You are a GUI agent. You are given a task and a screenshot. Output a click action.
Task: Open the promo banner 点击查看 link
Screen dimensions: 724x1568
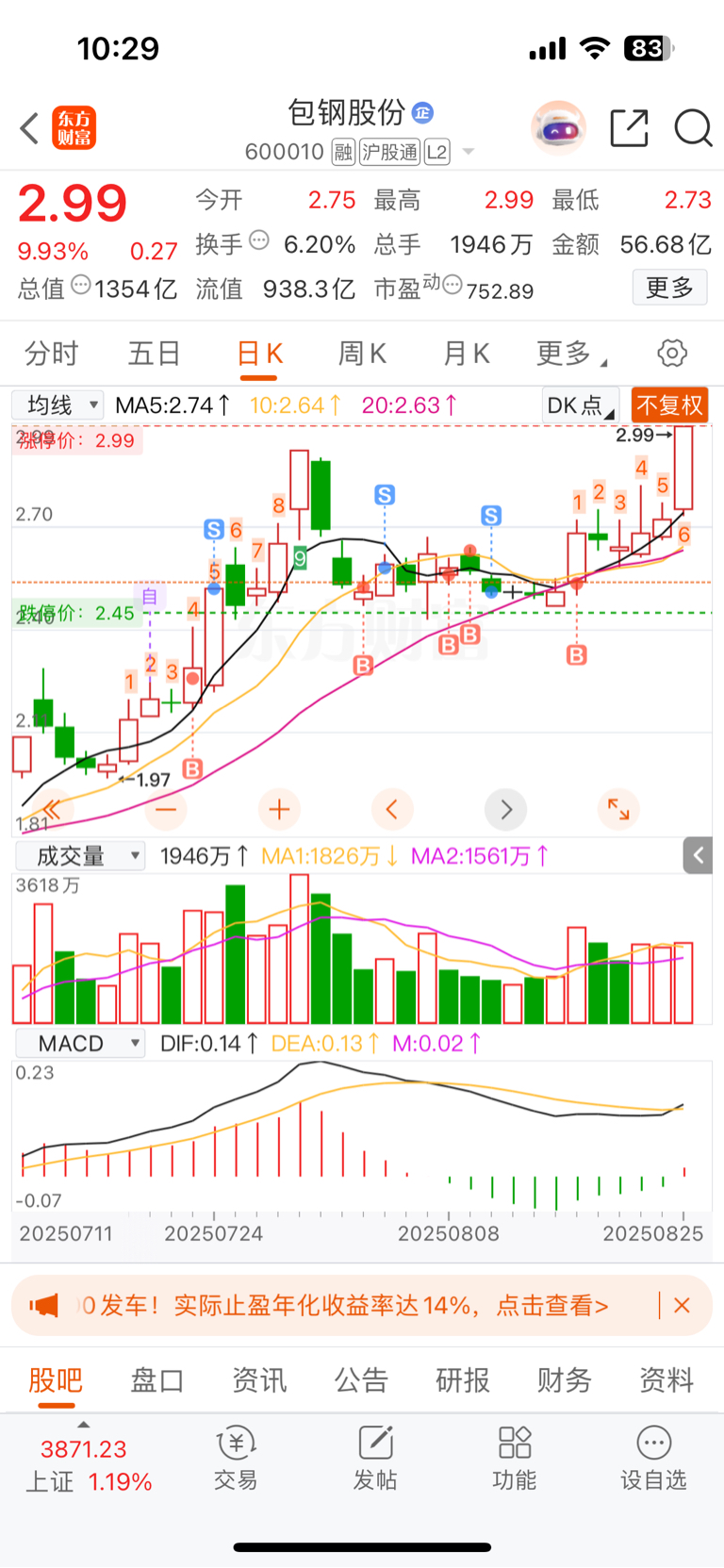point(552,1306)
